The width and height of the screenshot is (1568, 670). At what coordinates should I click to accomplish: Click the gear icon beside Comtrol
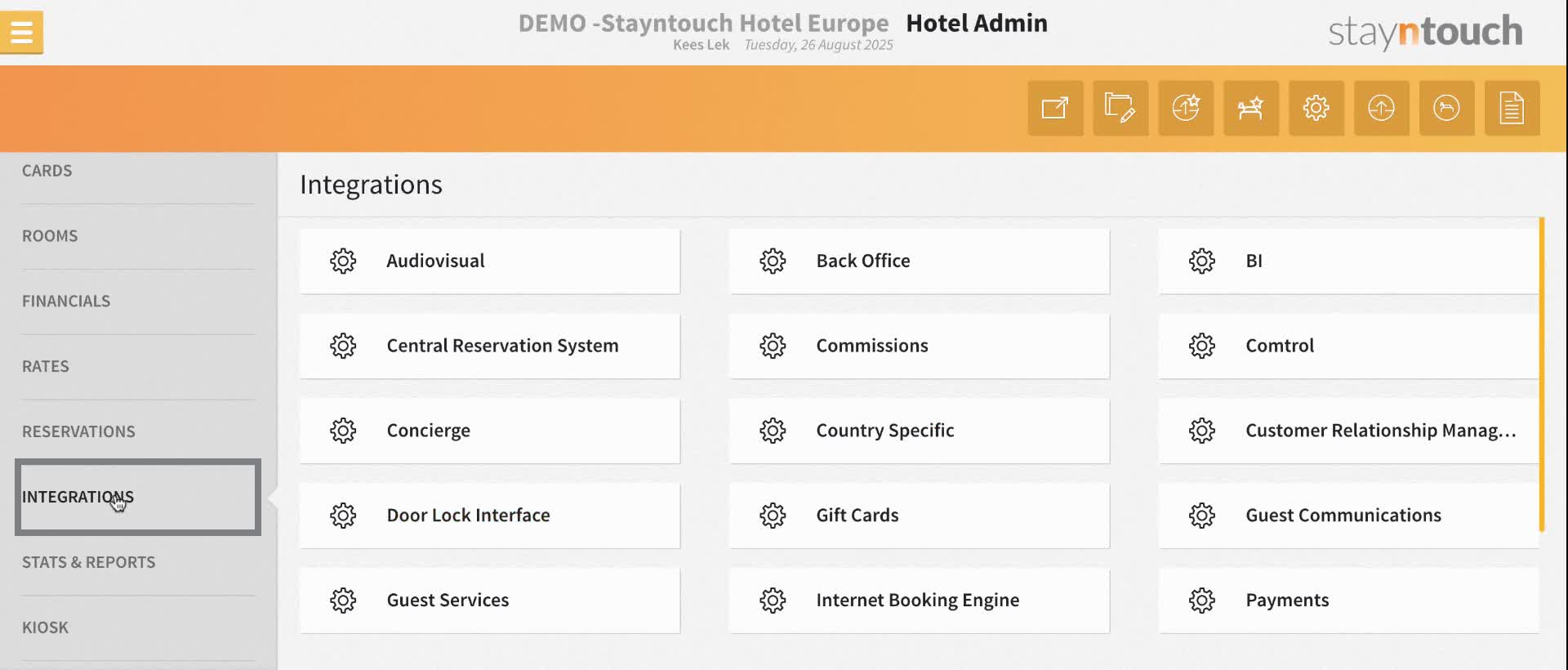tap(1202, 346)
